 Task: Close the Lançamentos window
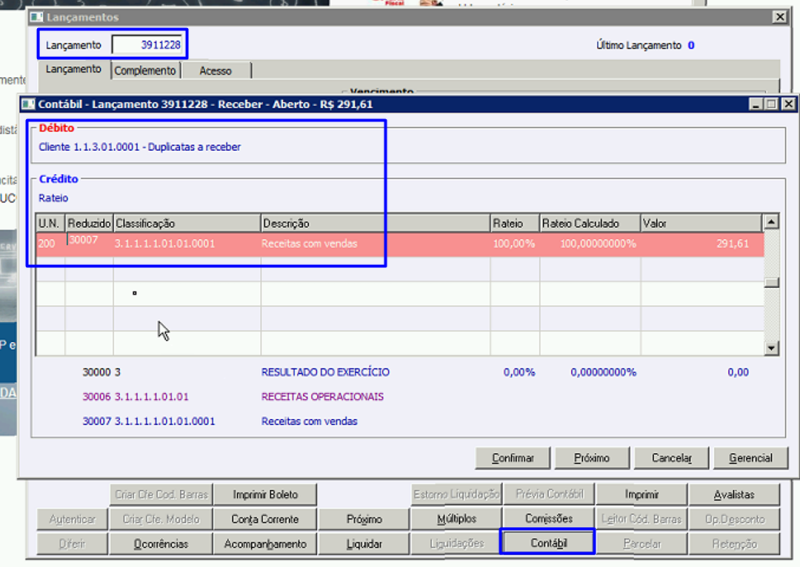780,17
